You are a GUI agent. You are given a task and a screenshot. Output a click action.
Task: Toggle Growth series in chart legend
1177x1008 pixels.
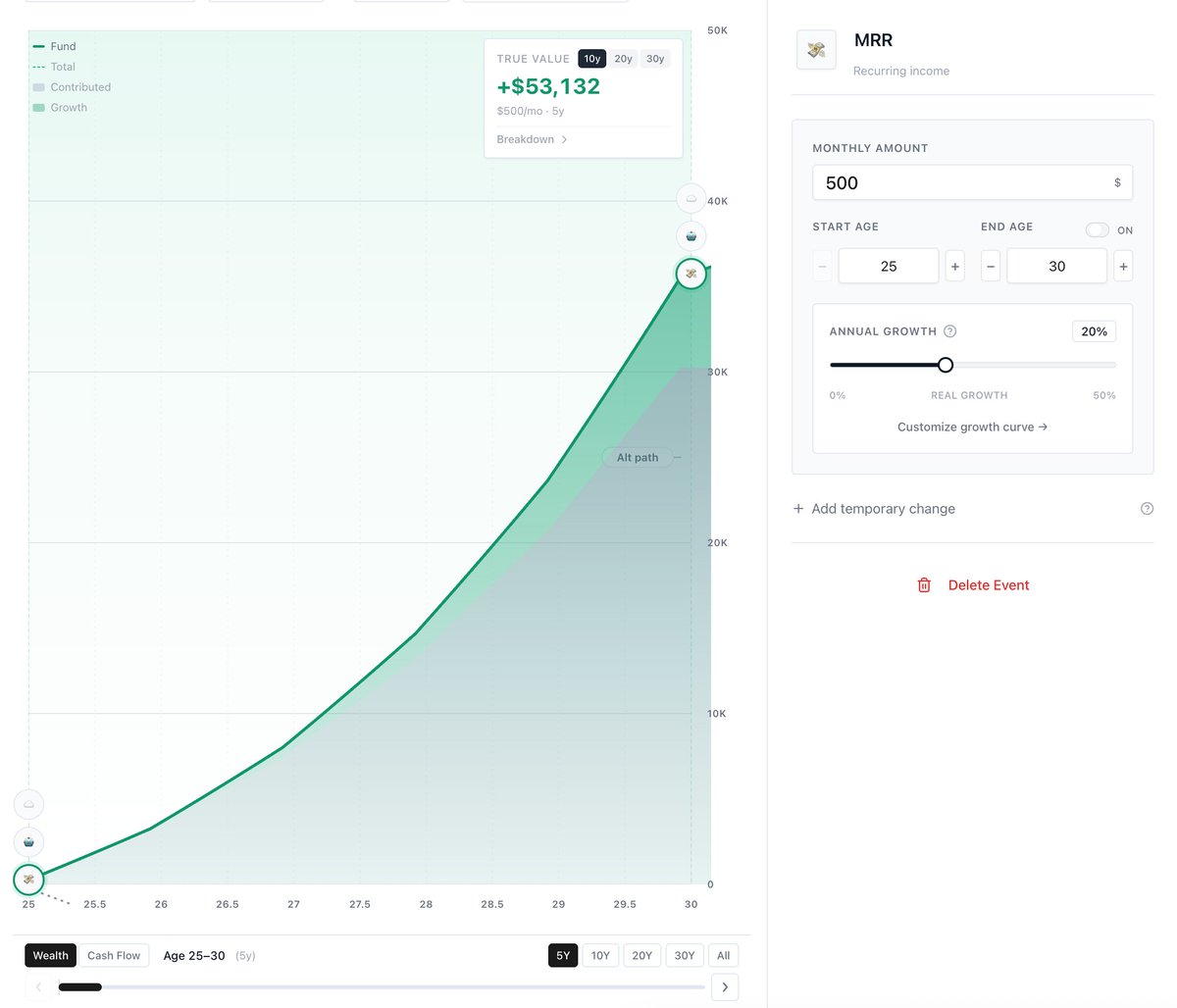(x=60, y=108)
